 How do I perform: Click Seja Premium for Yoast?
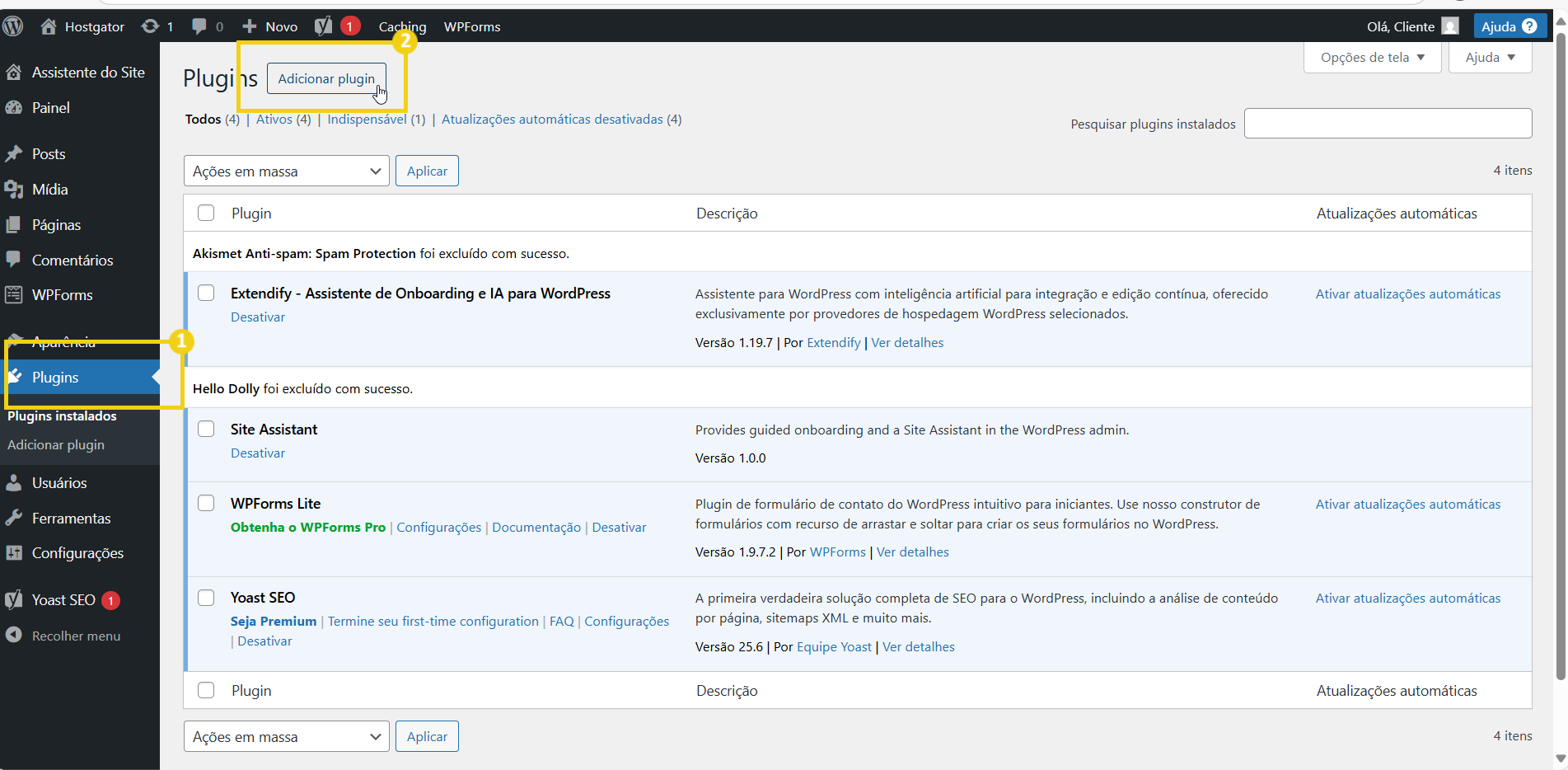[x=274, y=622]
